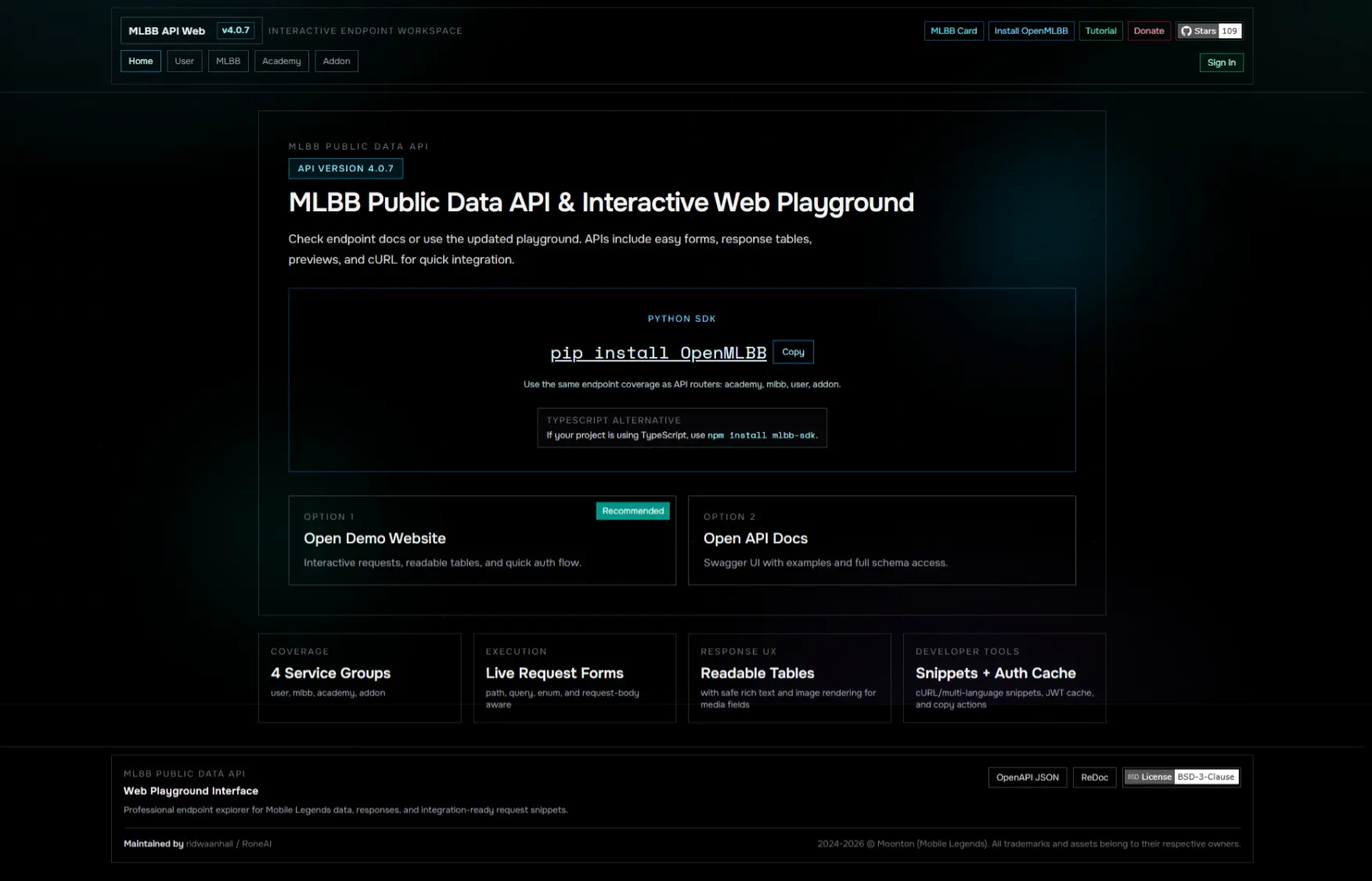Click the v4.0.7 version badge
The image size is (1372, 881).
tap(236, 31)
